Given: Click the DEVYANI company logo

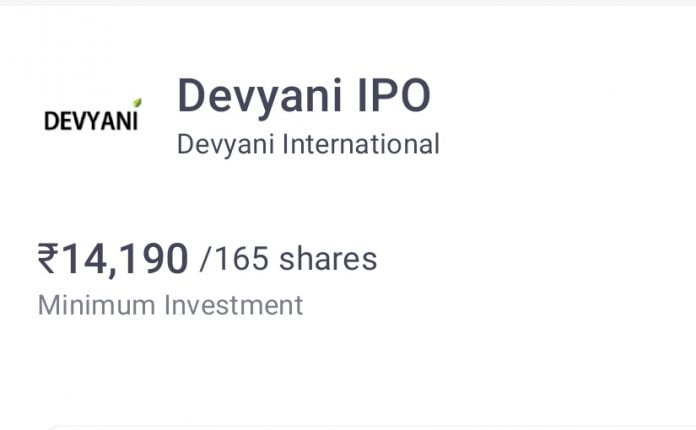Looking at the screenshot, I should coord(92,120).
